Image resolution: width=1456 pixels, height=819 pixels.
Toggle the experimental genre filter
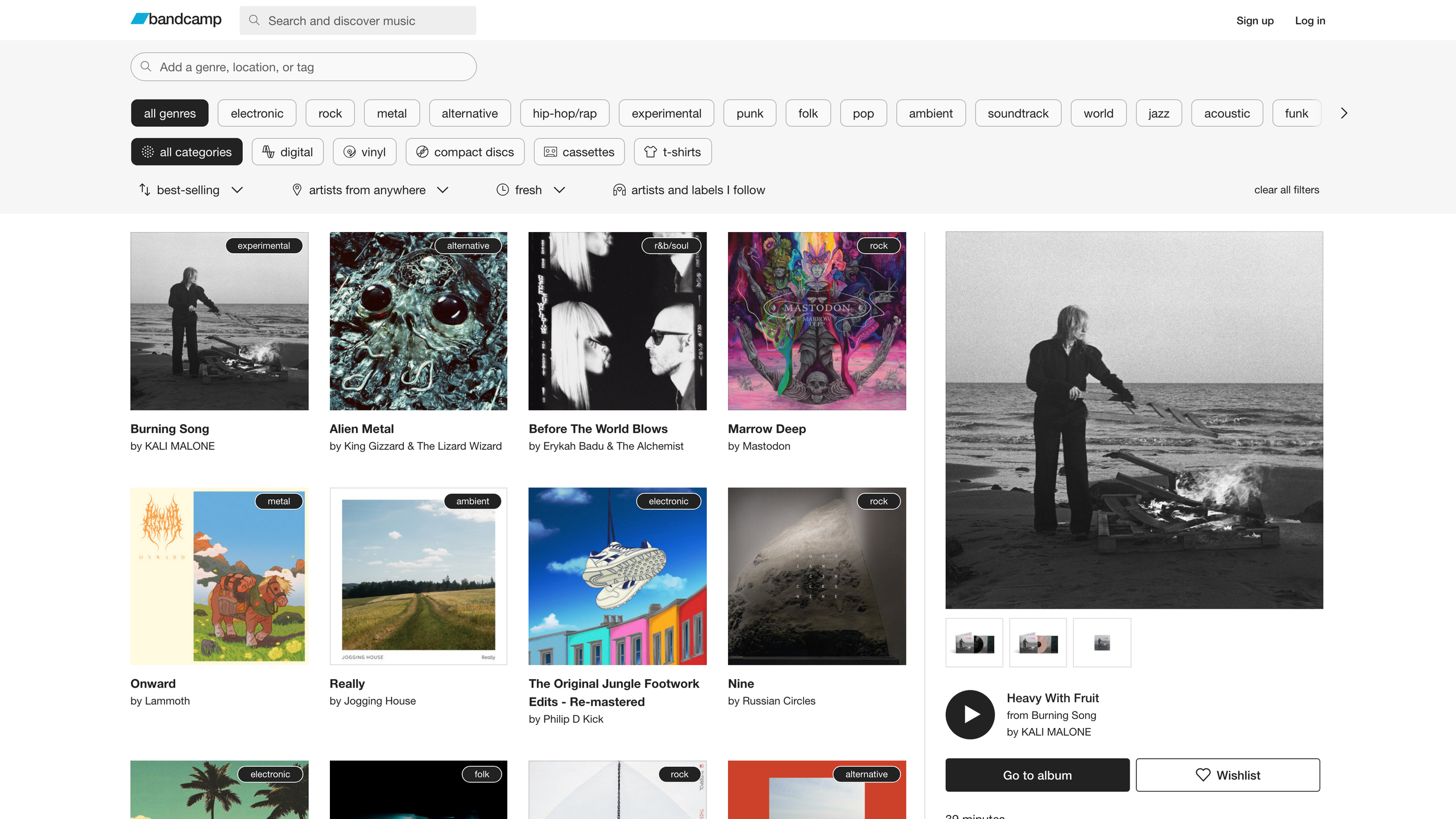click(667, 113)
